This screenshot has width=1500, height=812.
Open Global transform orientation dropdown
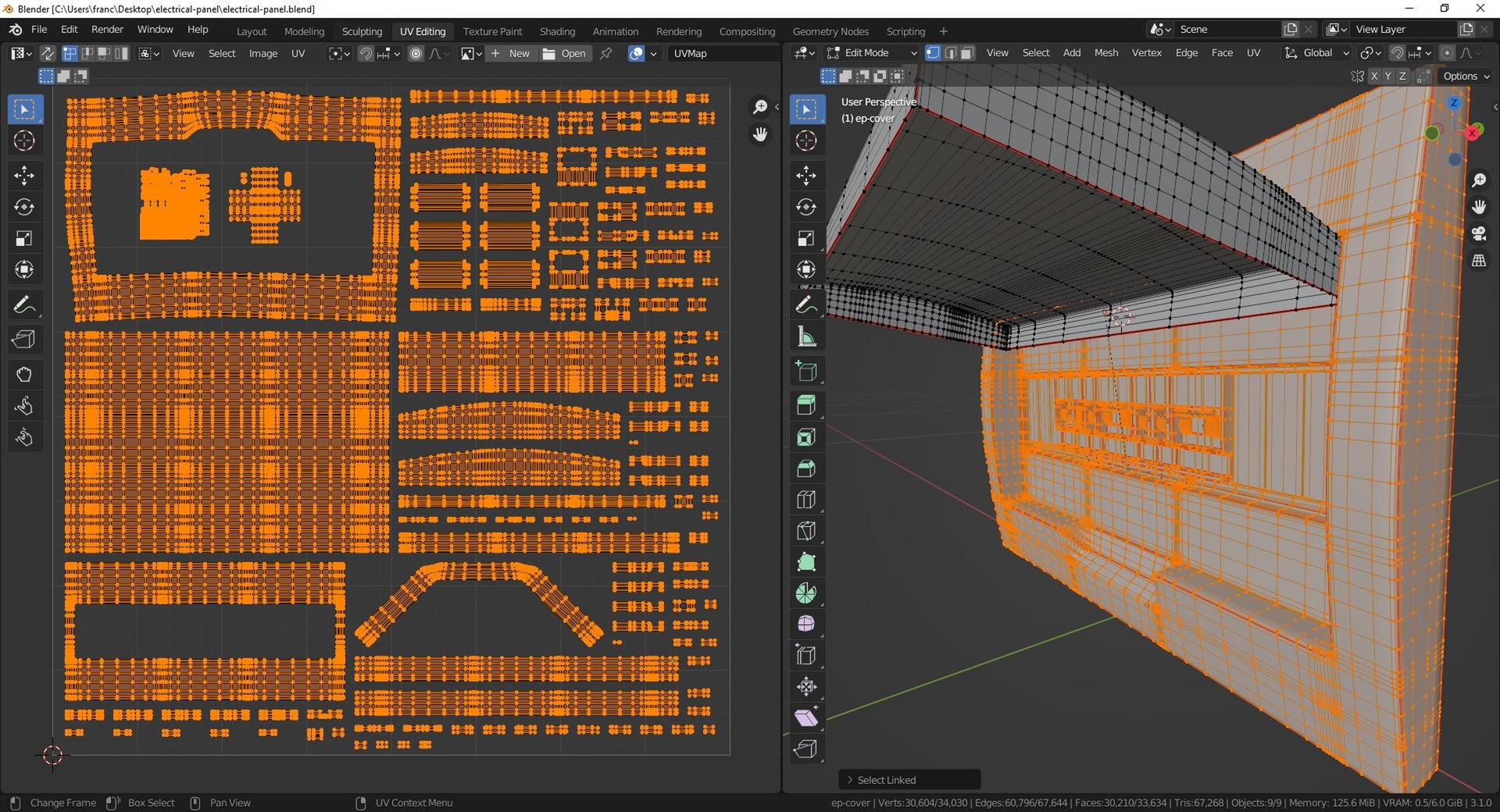1316,53
